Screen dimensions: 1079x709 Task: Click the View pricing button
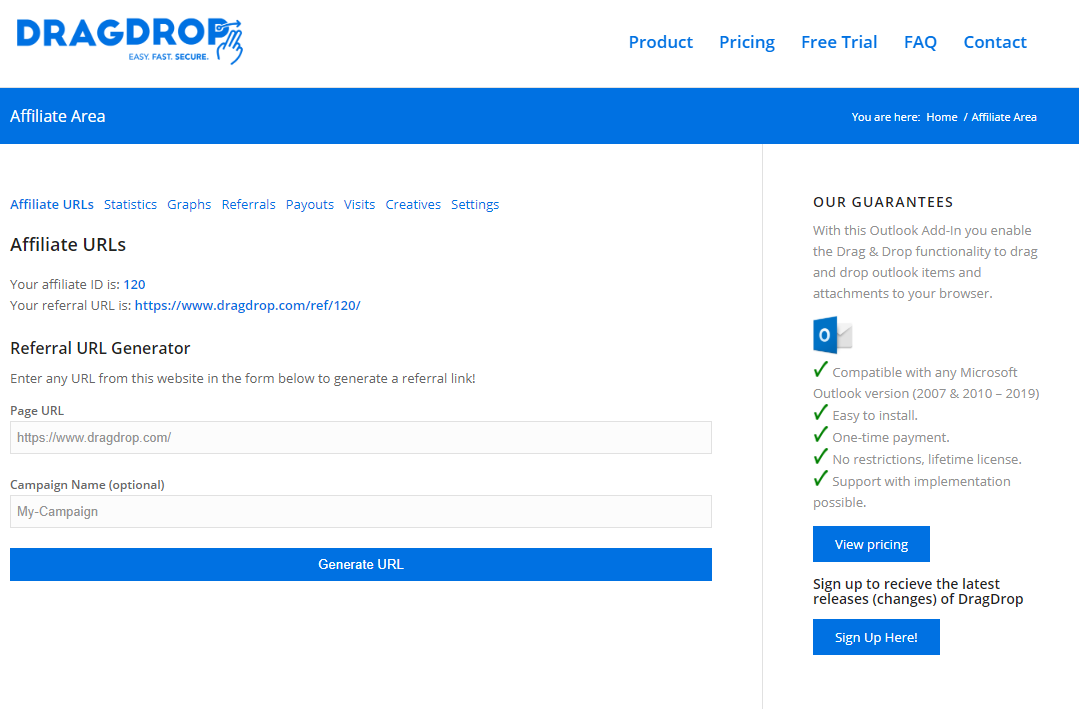click(871, 544)
